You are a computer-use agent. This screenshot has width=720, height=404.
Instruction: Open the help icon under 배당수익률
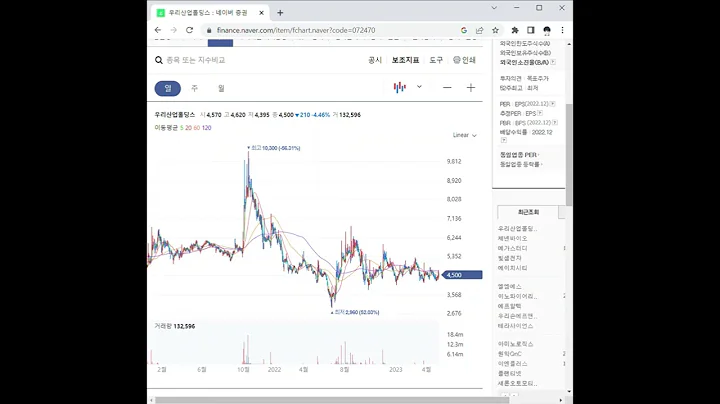[x=504, y=140]
